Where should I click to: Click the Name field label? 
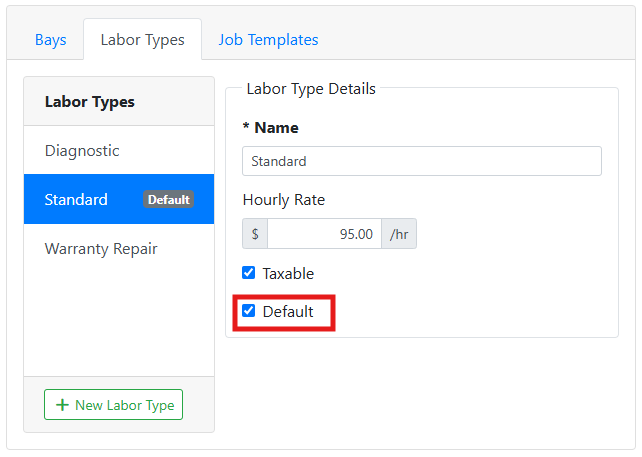coord(271,128)
